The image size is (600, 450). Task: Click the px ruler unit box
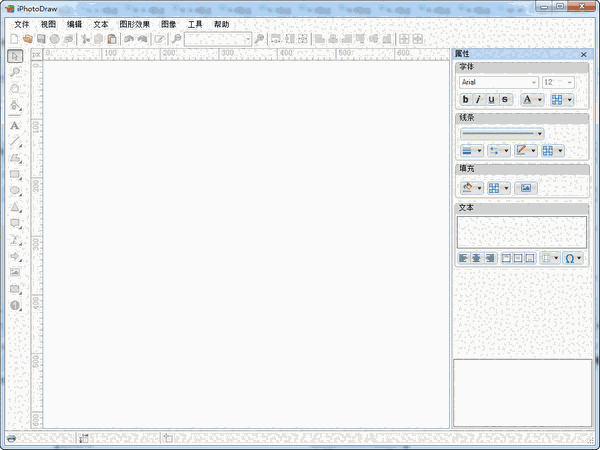(x=36, y=55)
